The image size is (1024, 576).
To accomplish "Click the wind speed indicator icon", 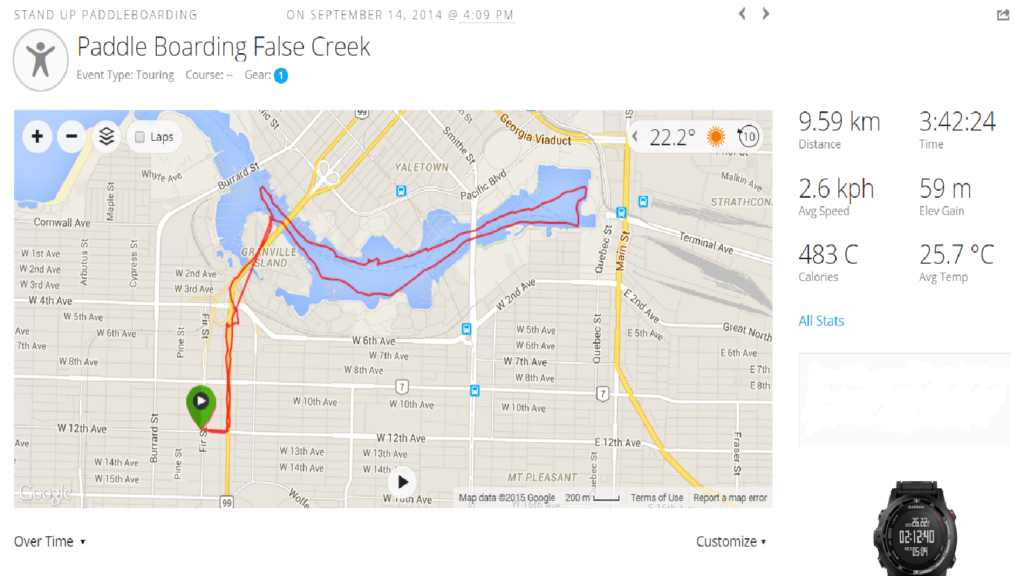I will 746,137.
